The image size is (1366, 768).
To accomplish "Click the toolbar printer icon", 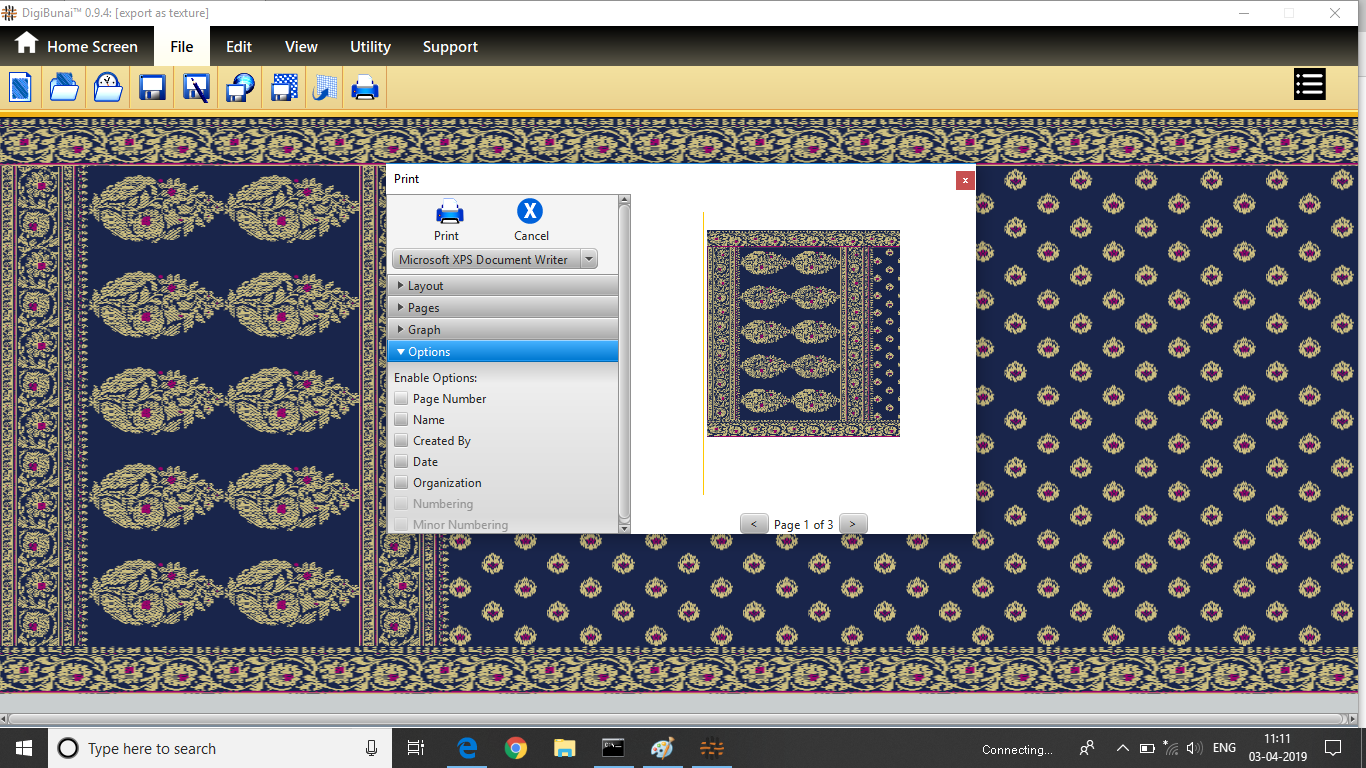I will (x=365, y=87).
